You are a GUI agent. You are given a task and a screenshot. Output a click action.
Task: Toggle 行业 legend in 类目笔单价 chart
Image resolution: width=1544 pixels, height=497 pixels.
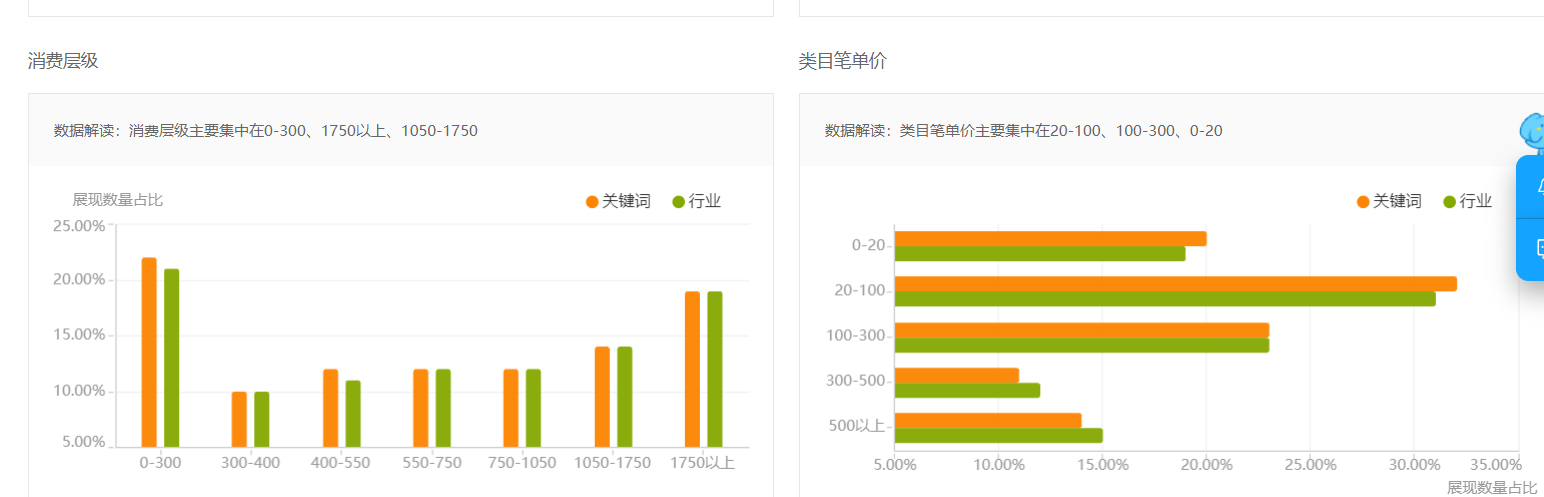pos(1468,201)
